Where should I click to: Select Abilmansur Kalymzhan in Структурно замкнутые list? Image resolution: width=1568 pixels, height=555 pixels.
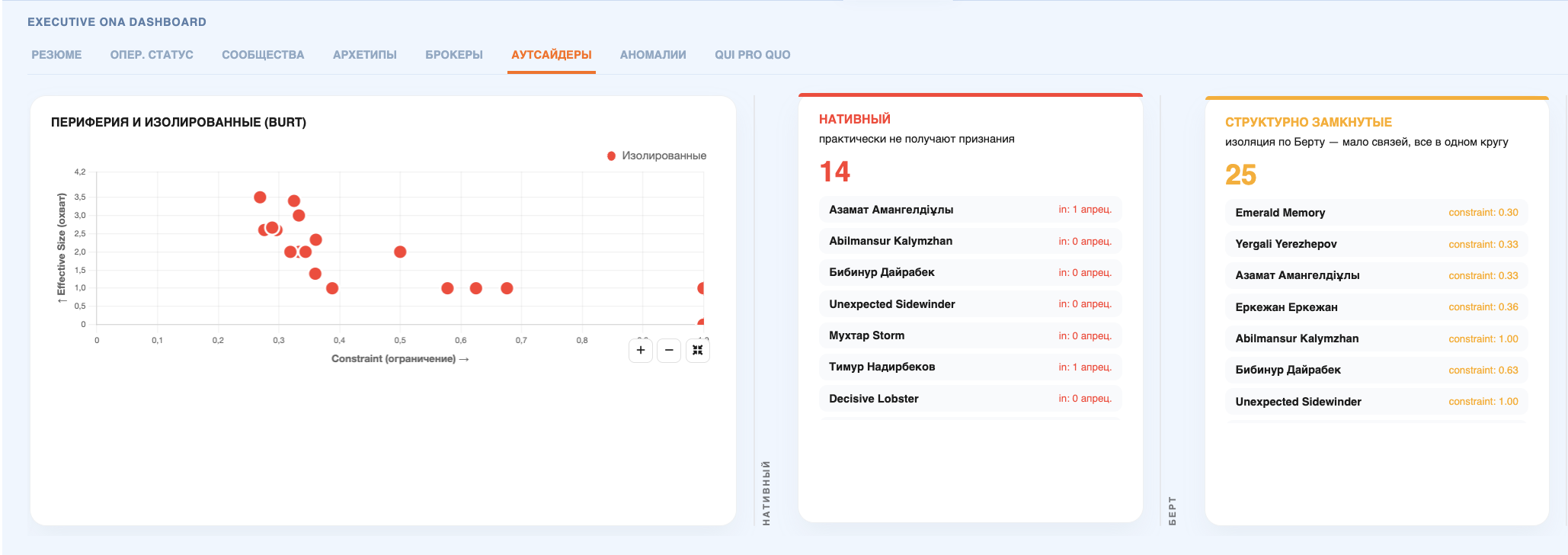1376,338
